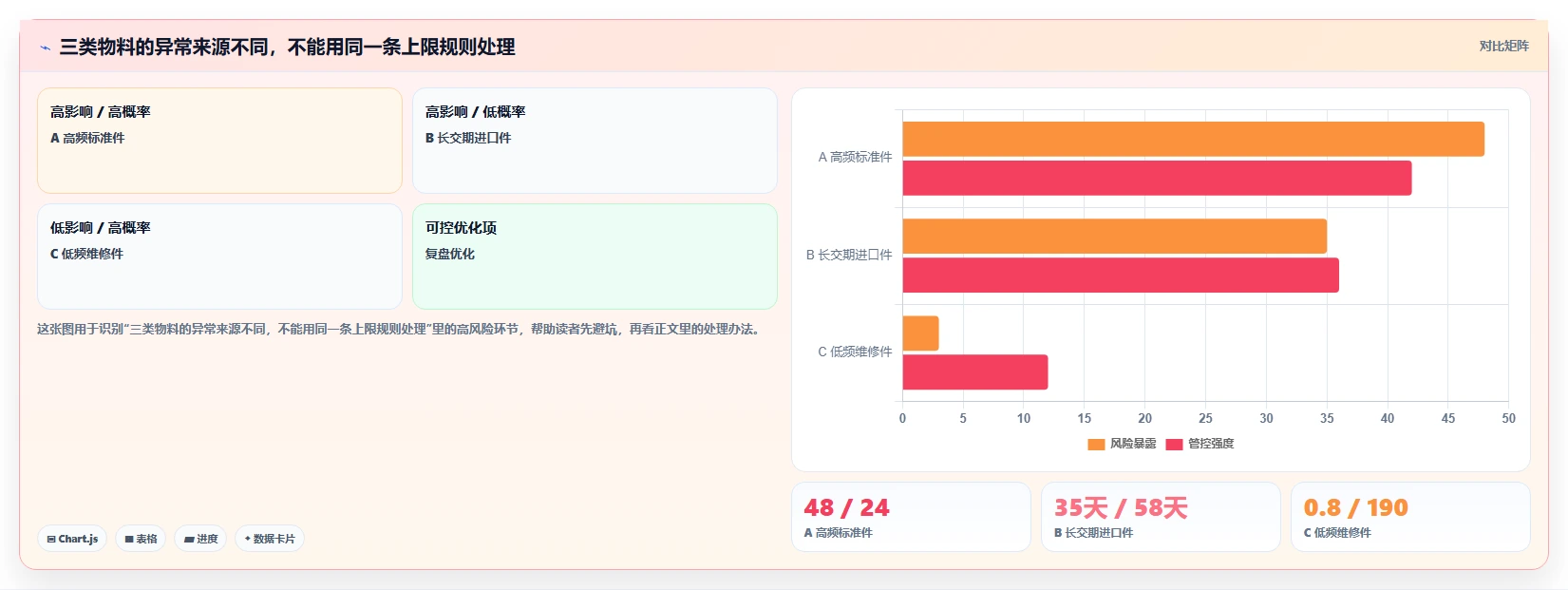Image resolution: width=1568 pixels, height=590 pixels.
Task: Click C 低频维修件 caption under 0.8 / 190
Action: coord(1337,533)
